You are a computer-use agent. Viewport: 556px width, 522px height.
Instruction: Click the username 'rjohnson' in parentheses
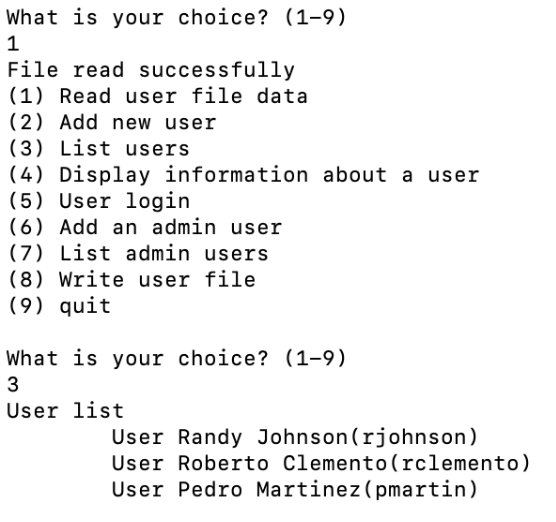point(414,438)
